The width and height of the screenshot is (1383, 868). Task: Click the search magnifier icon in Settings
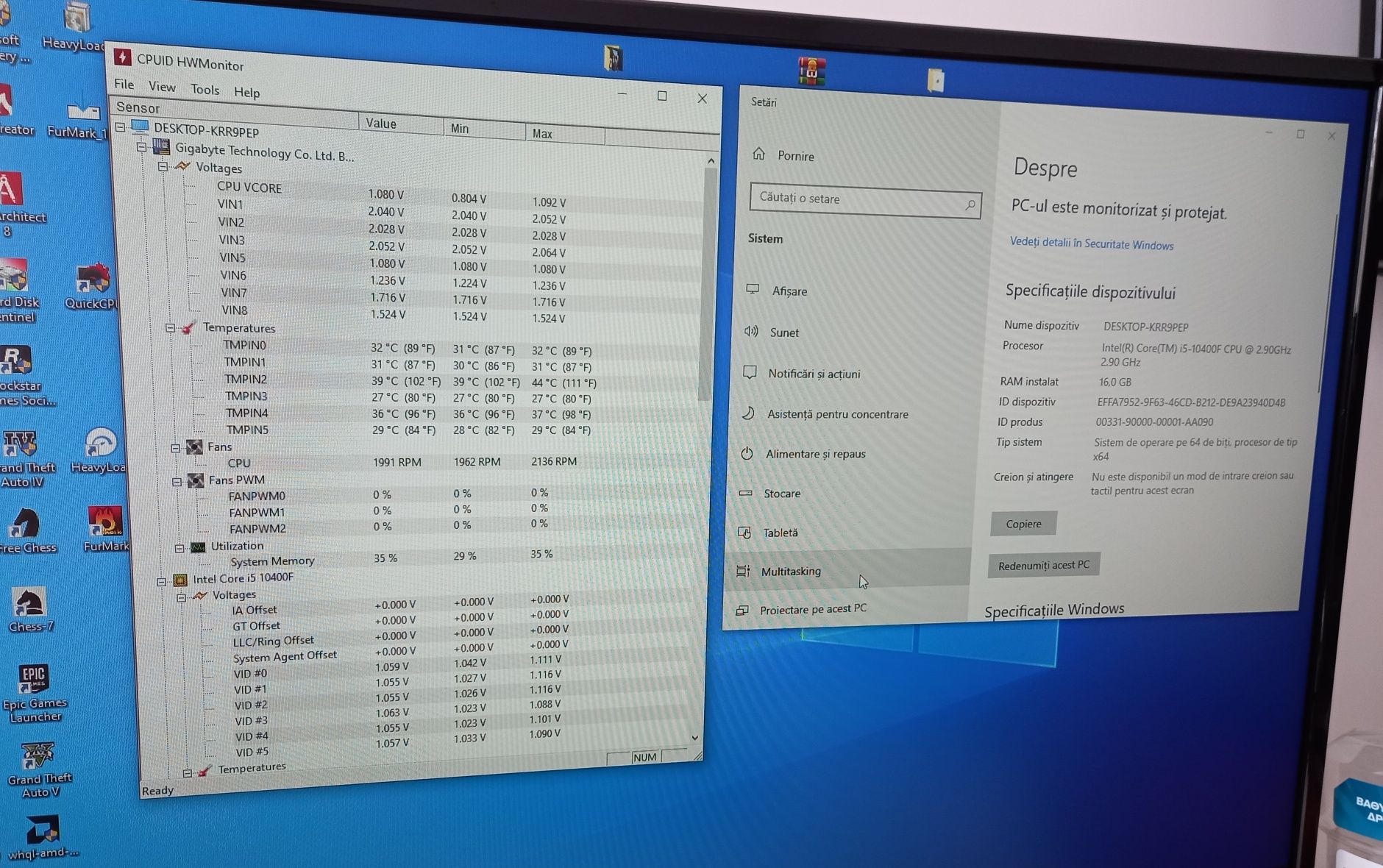click(970, 204)
